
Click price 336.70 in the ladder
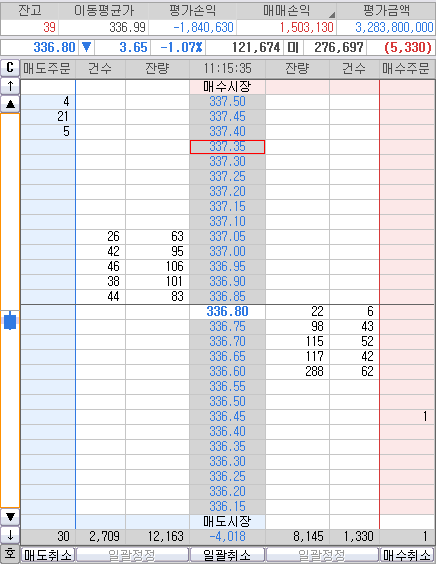pyautogui.click(x=227, y=341)
